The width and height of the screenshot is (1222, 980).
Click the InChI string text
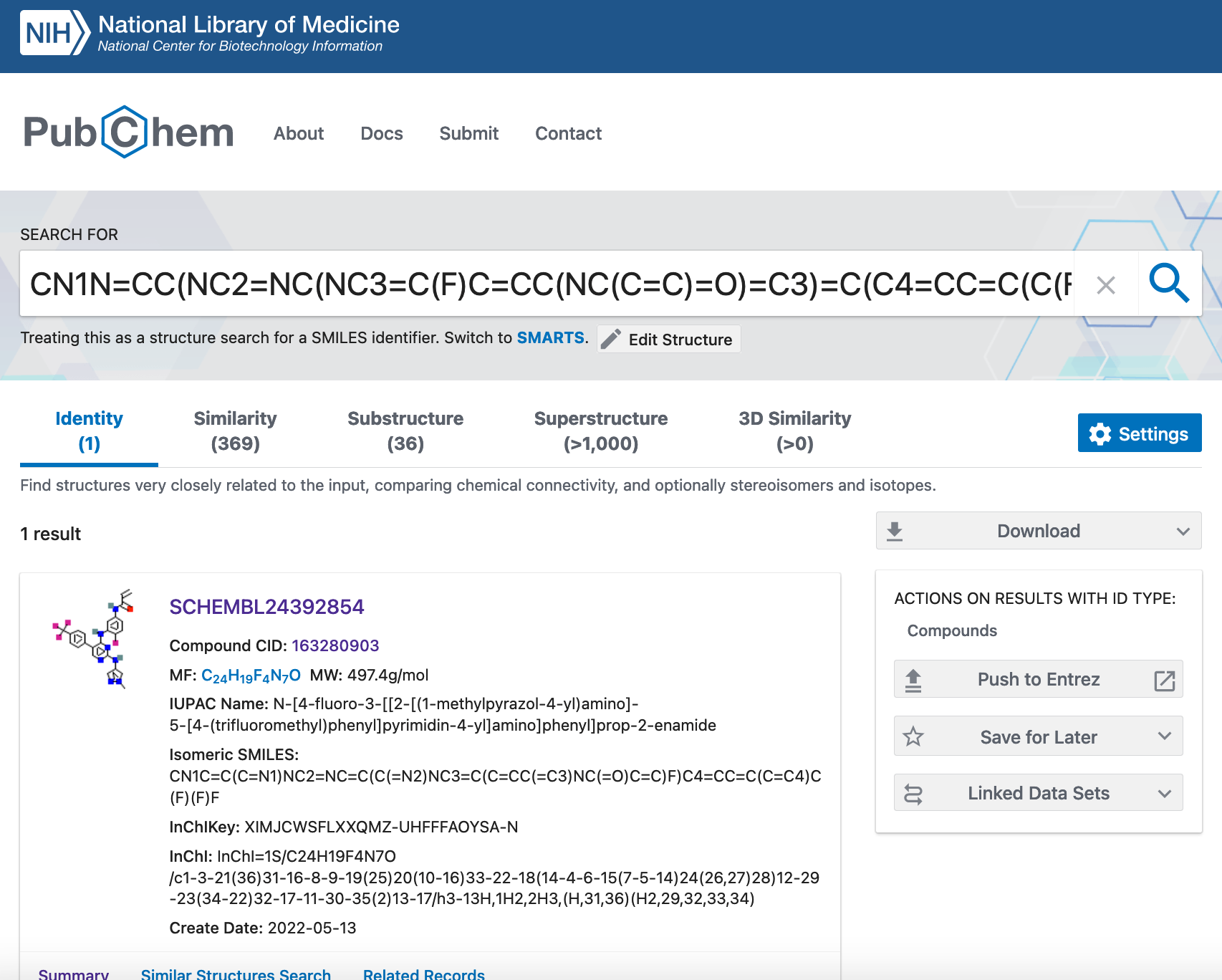tap(494, 878)
